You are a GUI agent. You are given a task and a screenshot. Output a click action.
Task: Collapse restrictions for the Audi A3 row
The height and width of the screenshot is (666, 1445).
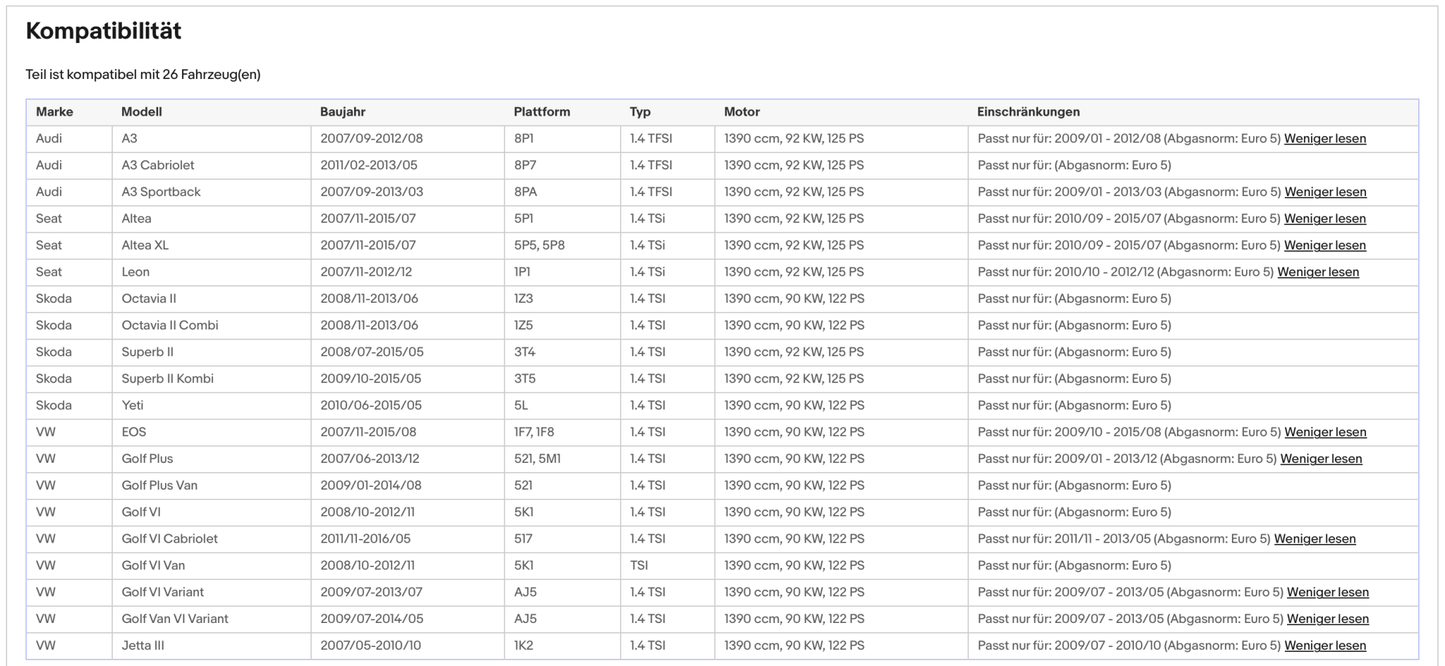pyautogui.click(x=1324, y=139)
